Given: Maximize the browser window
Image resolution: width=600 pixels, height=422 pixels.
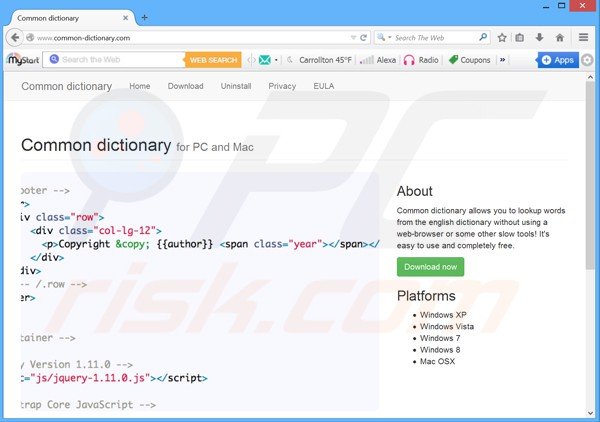Looking at the screenshot, I should pyautogui.click(x=561, y=6).
